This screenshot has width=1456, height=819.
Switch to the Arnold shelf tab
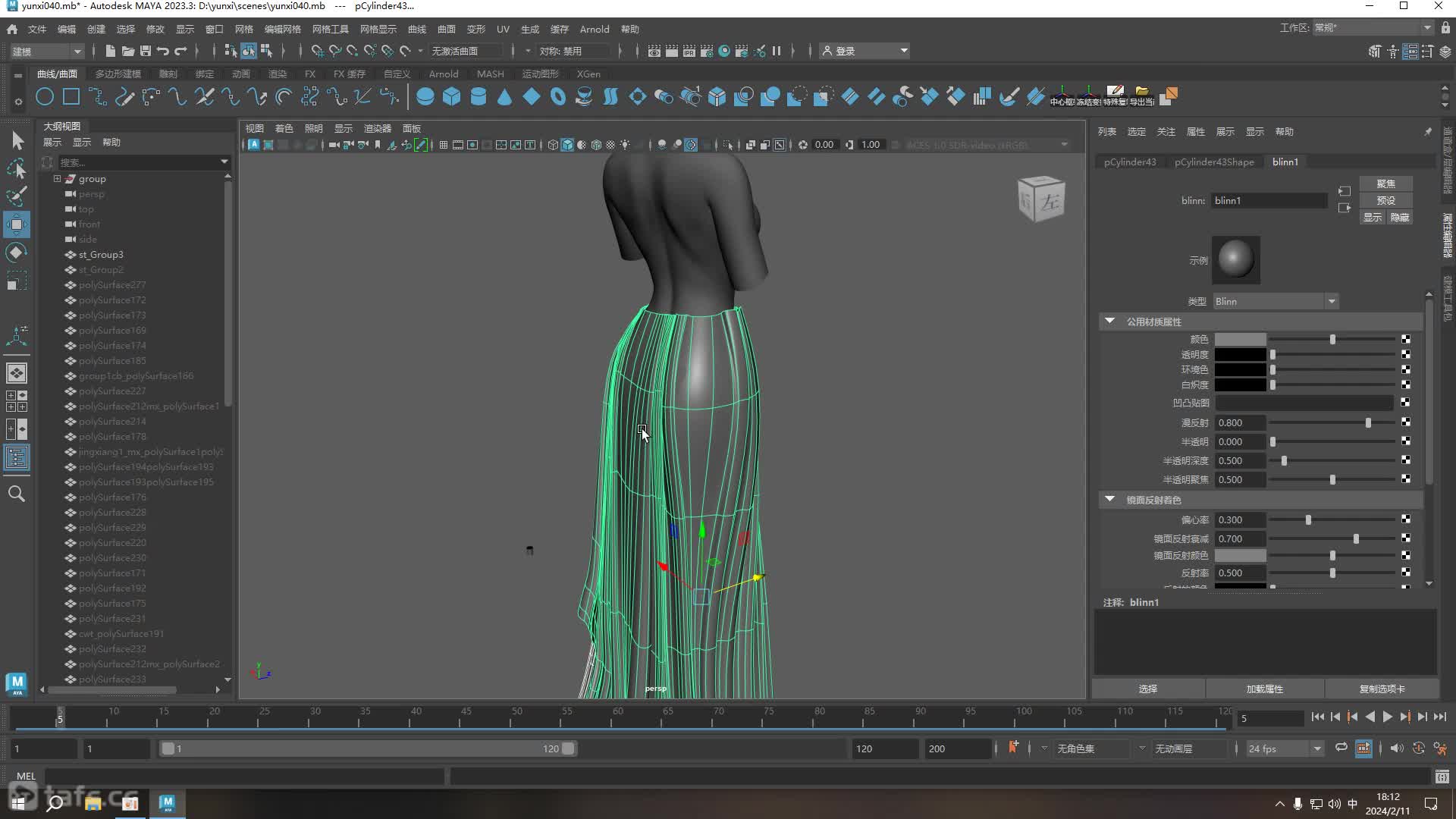pyautogui.click(x=444, y=74)
